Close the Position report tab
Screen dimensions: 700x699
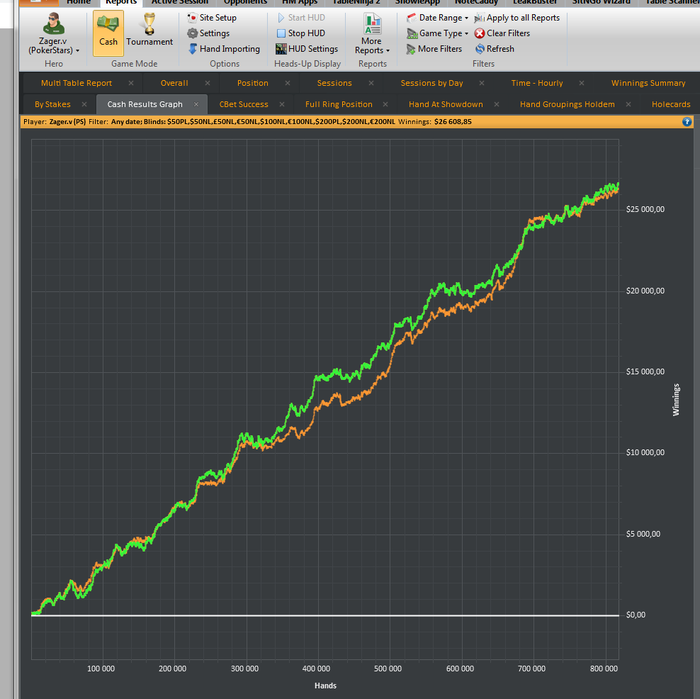(288, 83)
